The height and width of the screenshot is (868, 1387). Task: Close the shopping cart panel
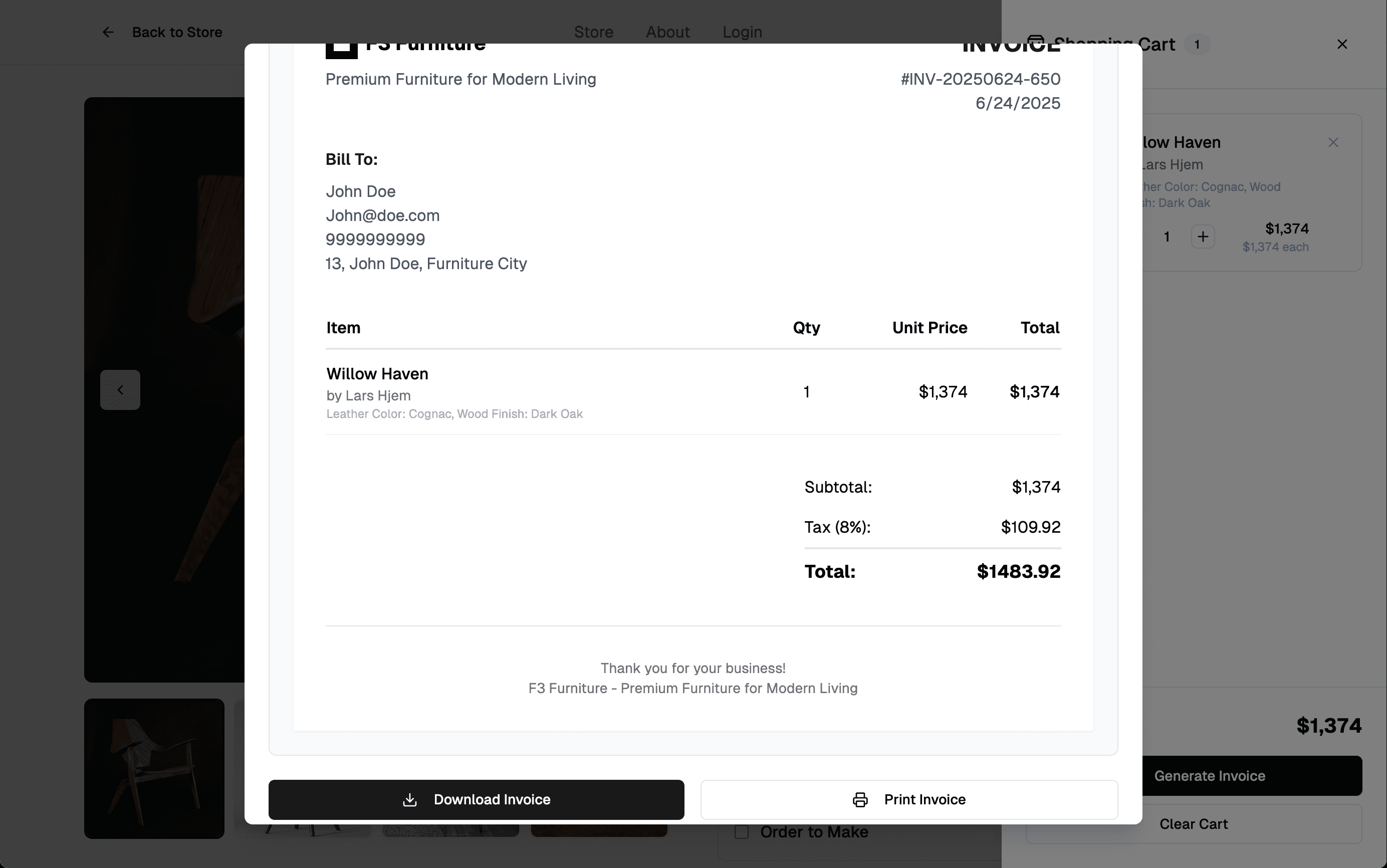[x=1342, y=44]
